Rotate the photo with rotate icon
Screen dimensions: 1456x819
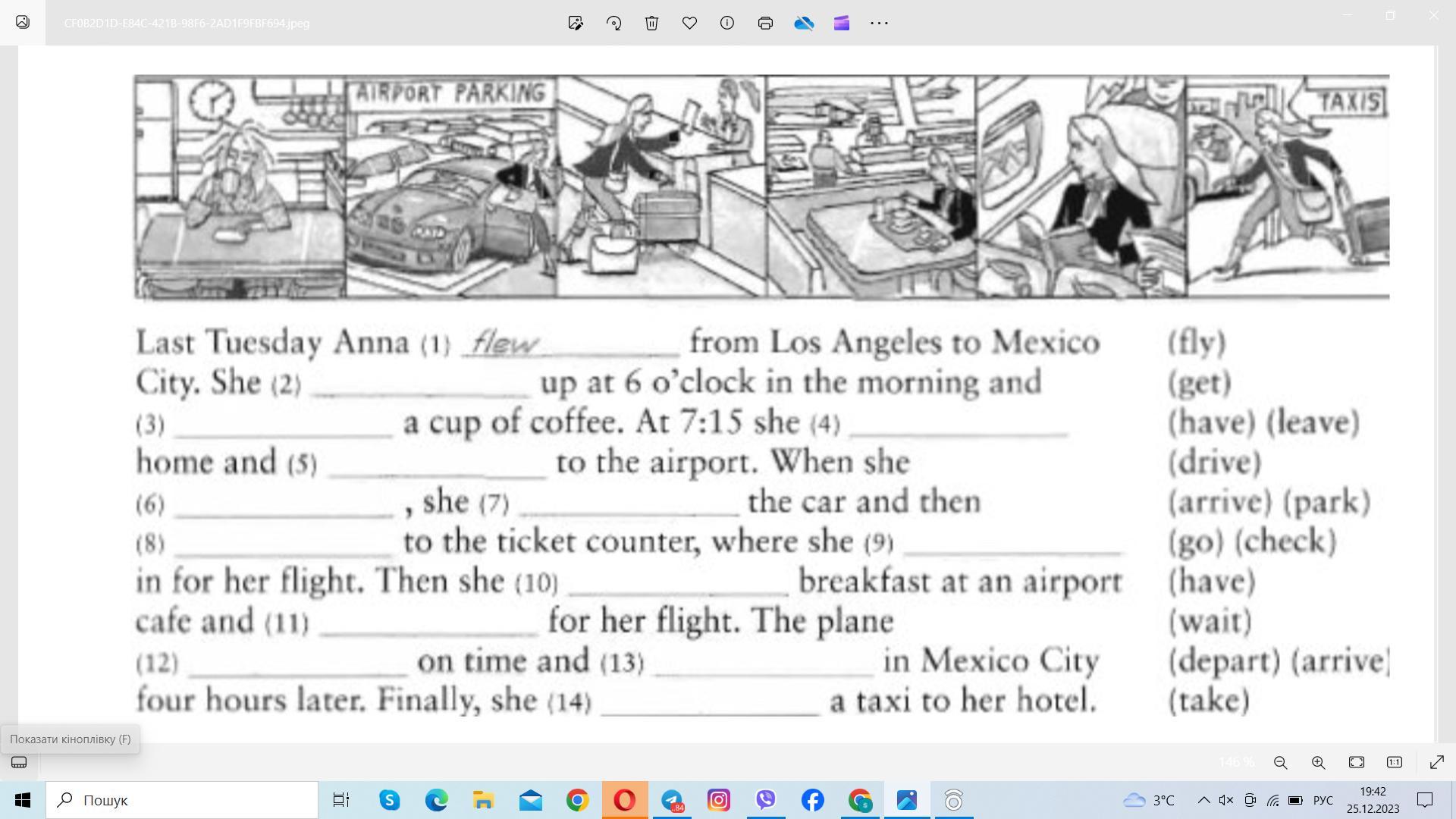(613, 23)
